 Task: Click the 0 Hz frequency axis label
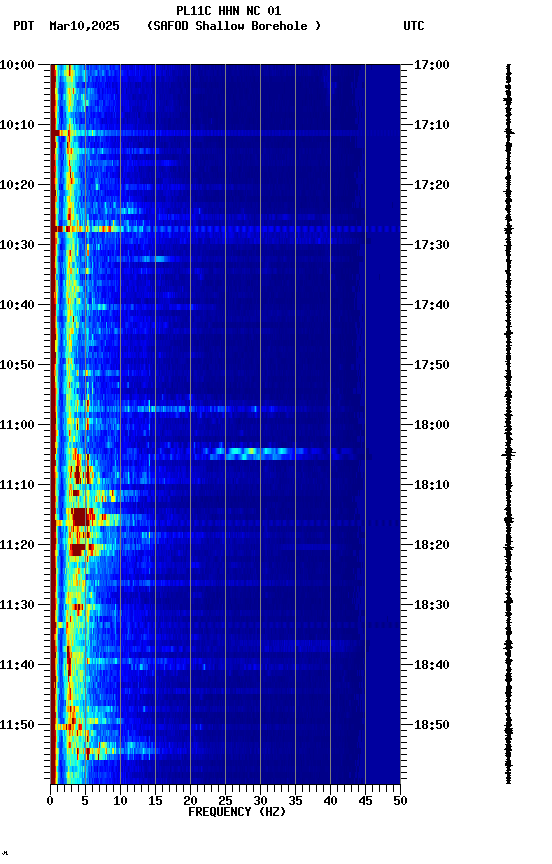pos(50,801)
